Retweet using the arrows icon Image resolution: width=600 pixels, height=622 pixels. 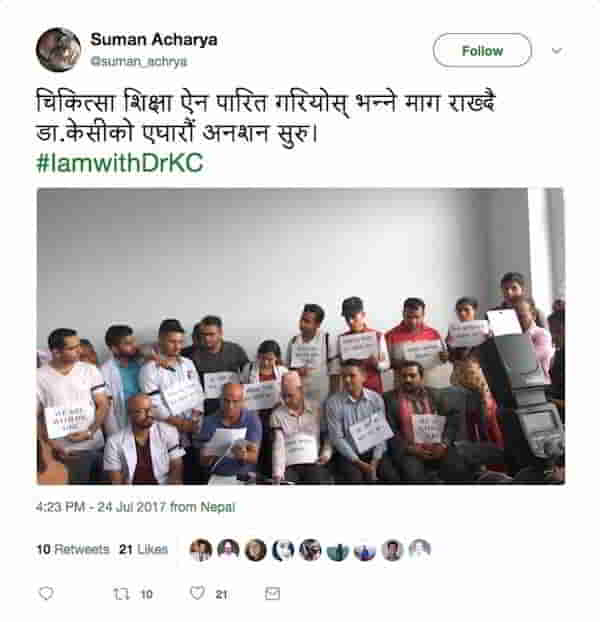tap(121, 594)
